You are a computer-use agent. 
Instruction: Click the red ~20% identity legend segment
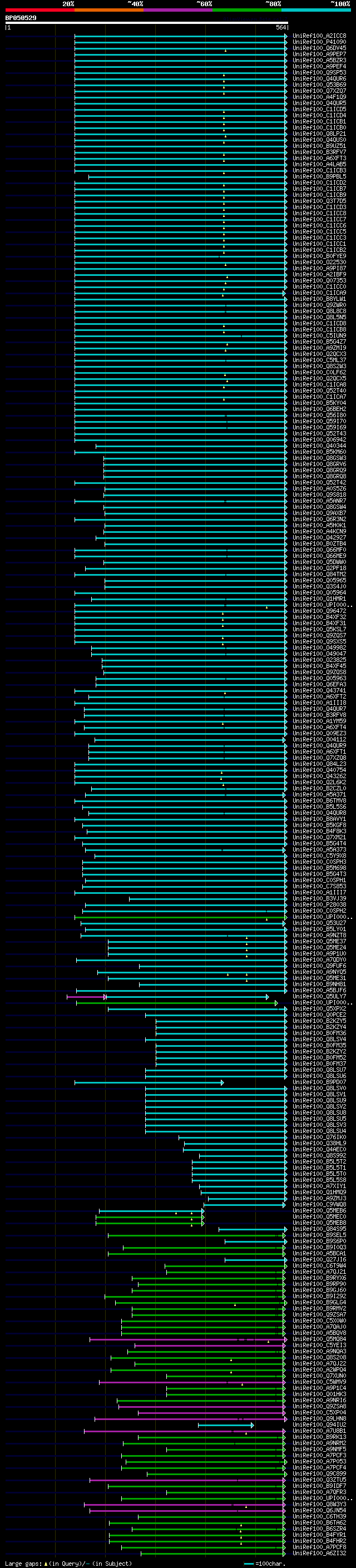coord(39,10)
